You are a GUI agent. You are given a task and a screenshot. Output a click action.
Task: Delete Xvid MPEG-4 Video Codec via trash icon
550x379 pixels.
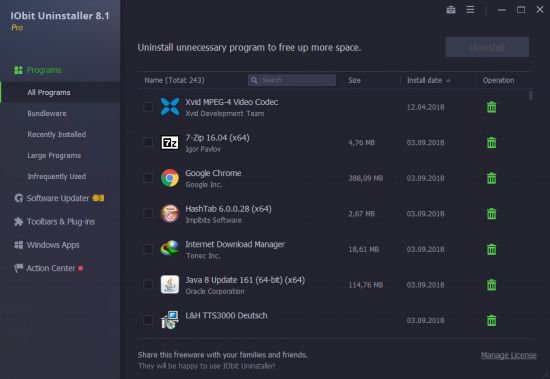click(x=491, y=107)
